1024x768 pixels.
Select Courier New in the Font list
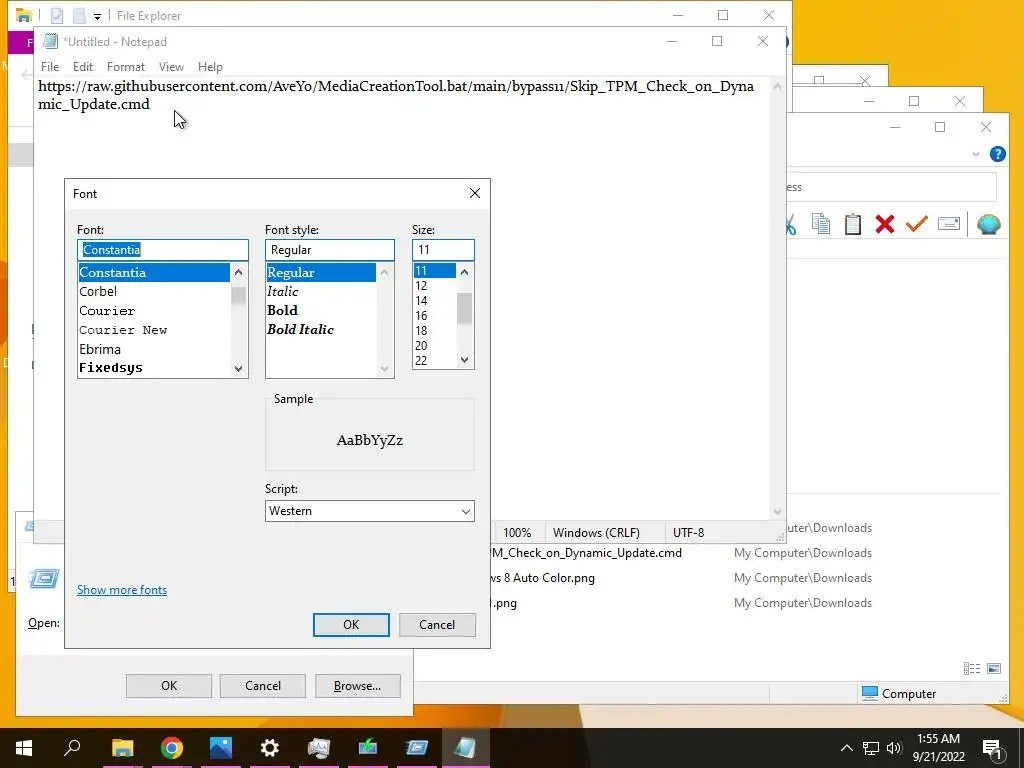pos(154,330)
